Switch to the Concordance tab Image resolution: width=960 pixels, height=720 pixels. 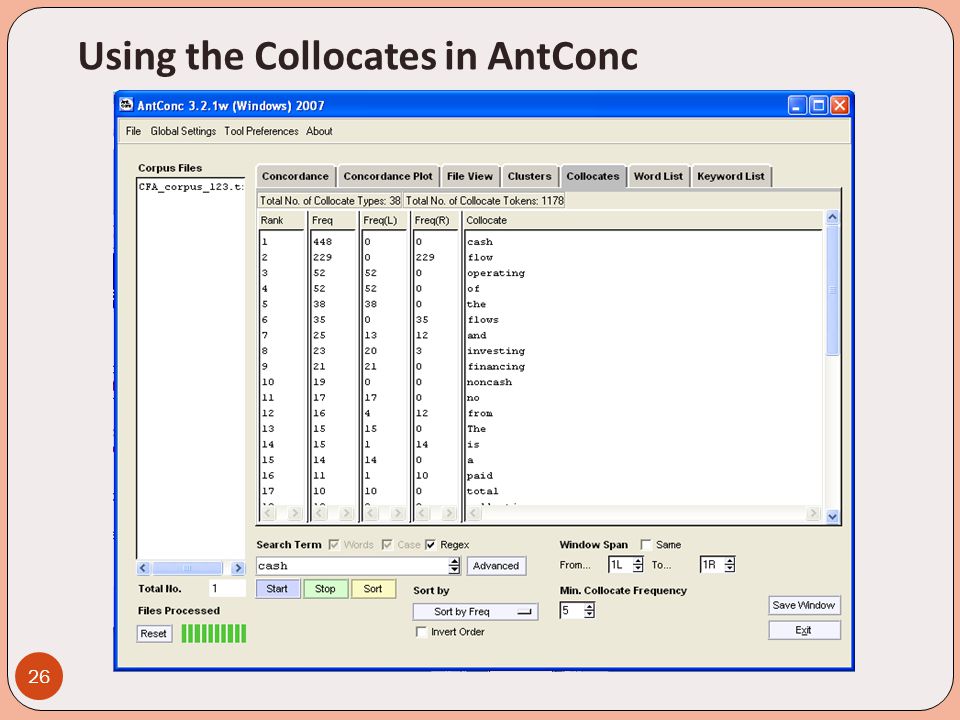click(295, 176)
